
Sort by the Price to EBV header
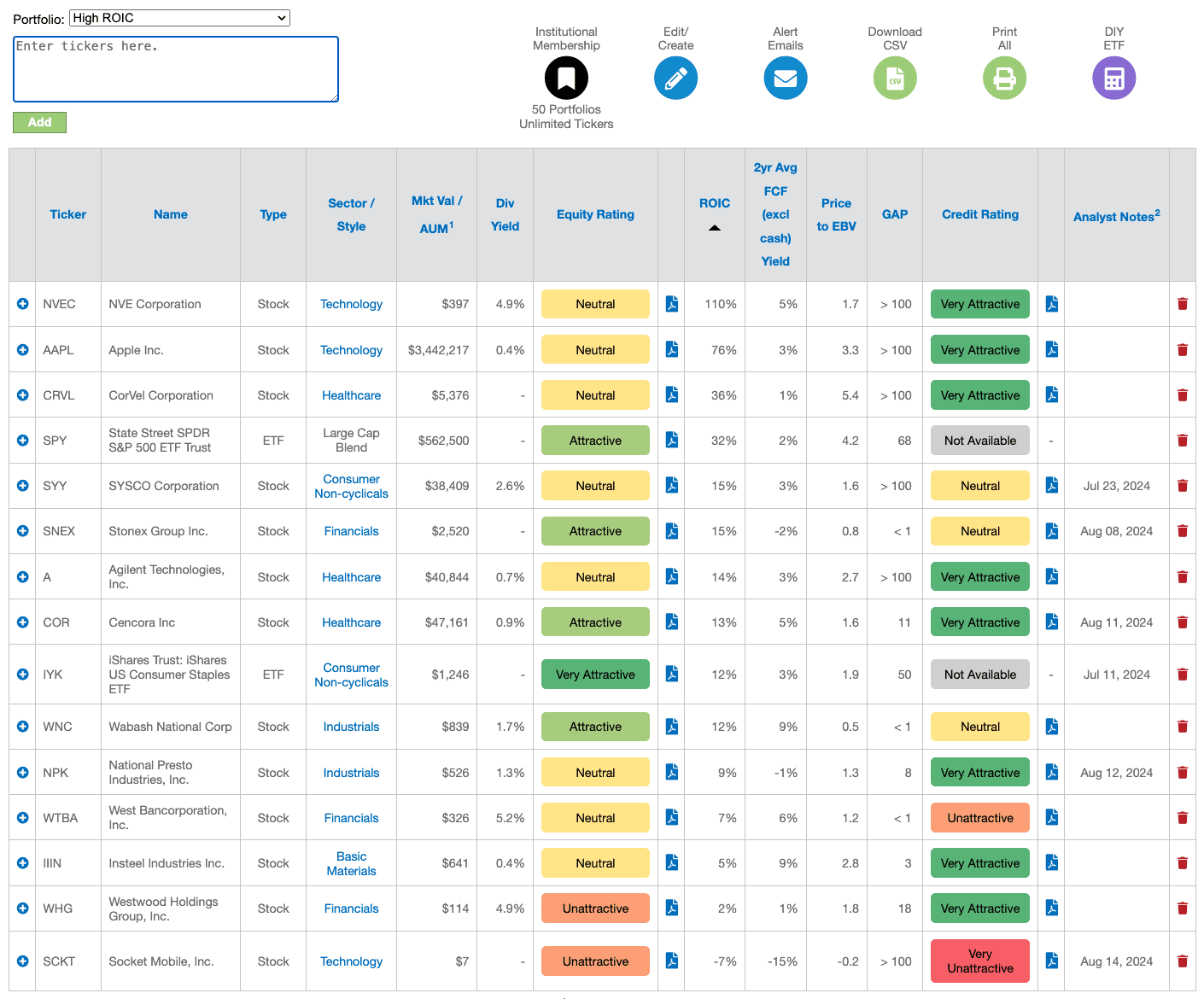(x=836, y=214)
